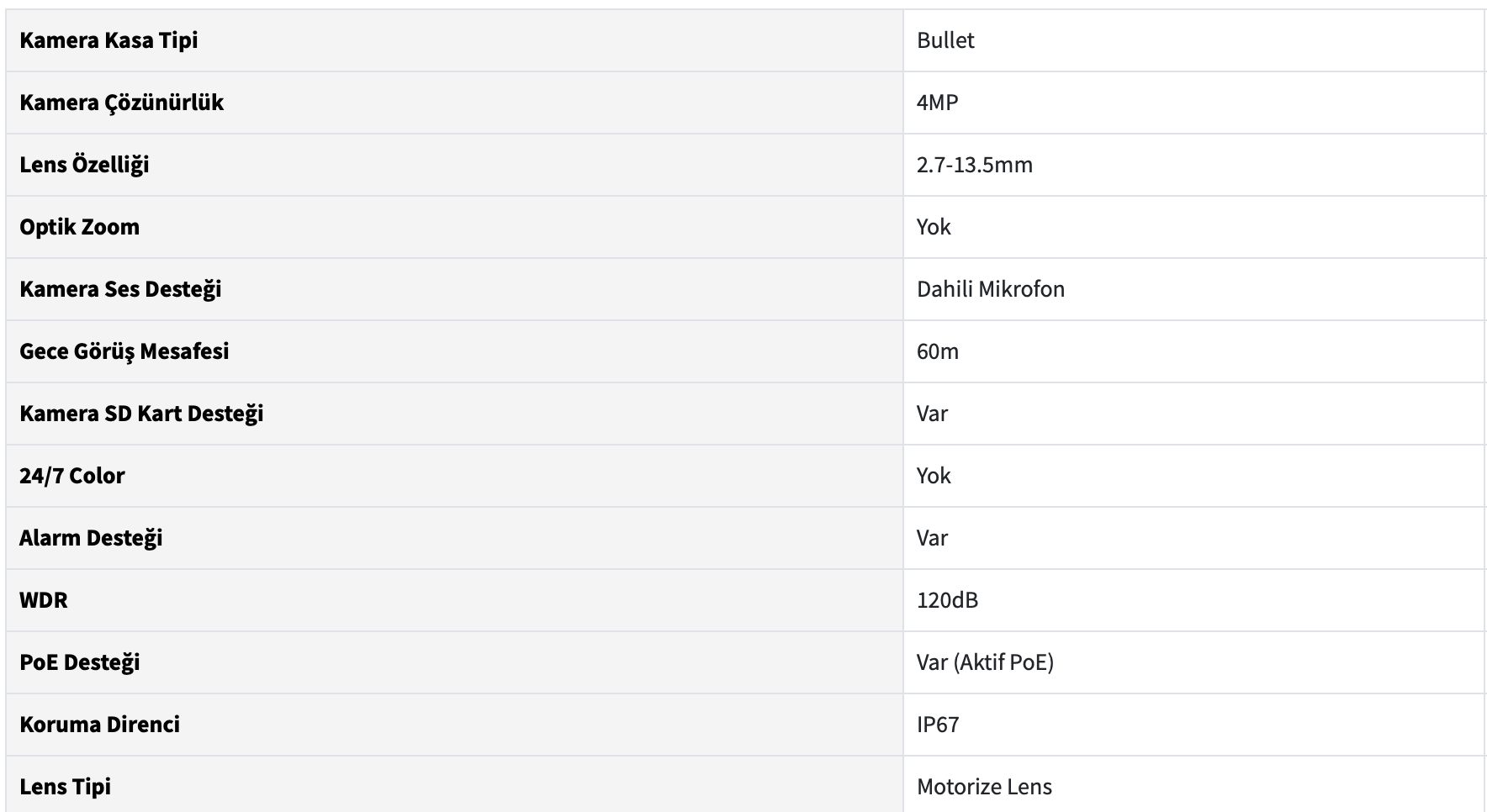Screen dimensions: 1487x812
Task: Click the 60m night vision value
Action: point(938,351)
